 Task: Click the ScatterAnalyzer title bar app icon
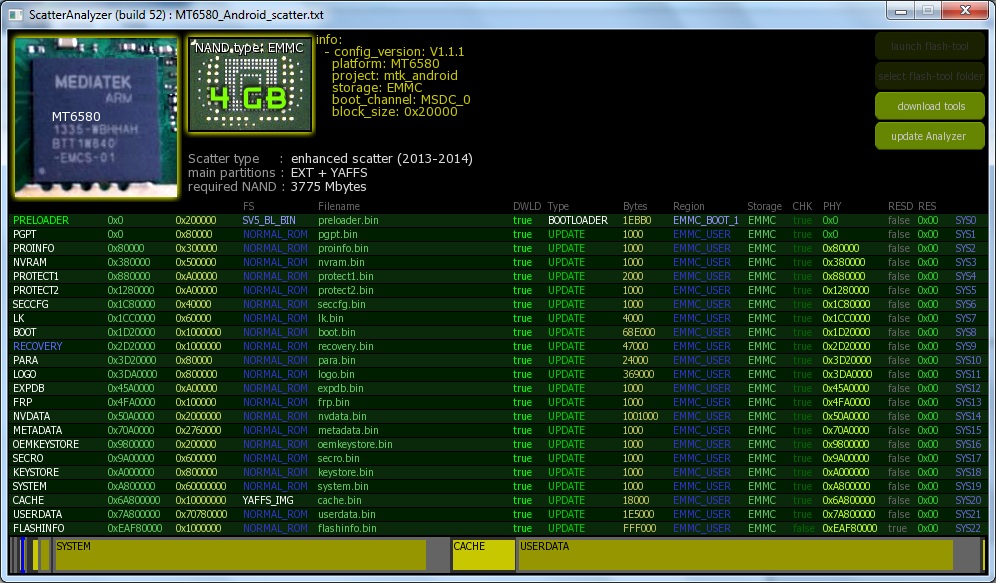(x=15, y=14)
